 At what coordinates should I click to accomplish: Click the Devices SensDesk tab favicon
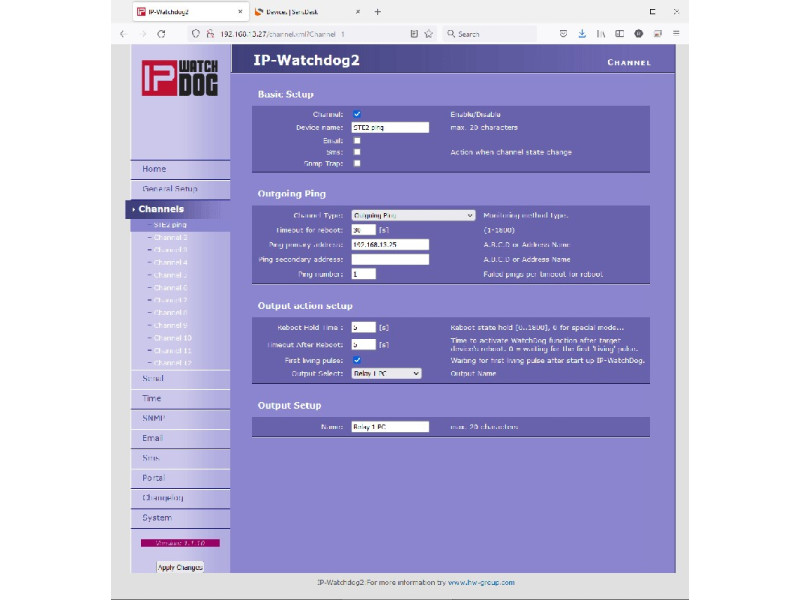coord(259,12)
